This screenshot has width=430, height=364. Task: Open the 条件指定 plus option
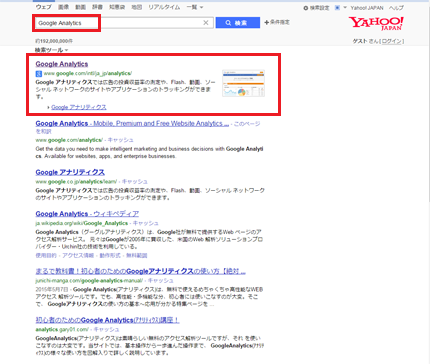coord(277,22)
